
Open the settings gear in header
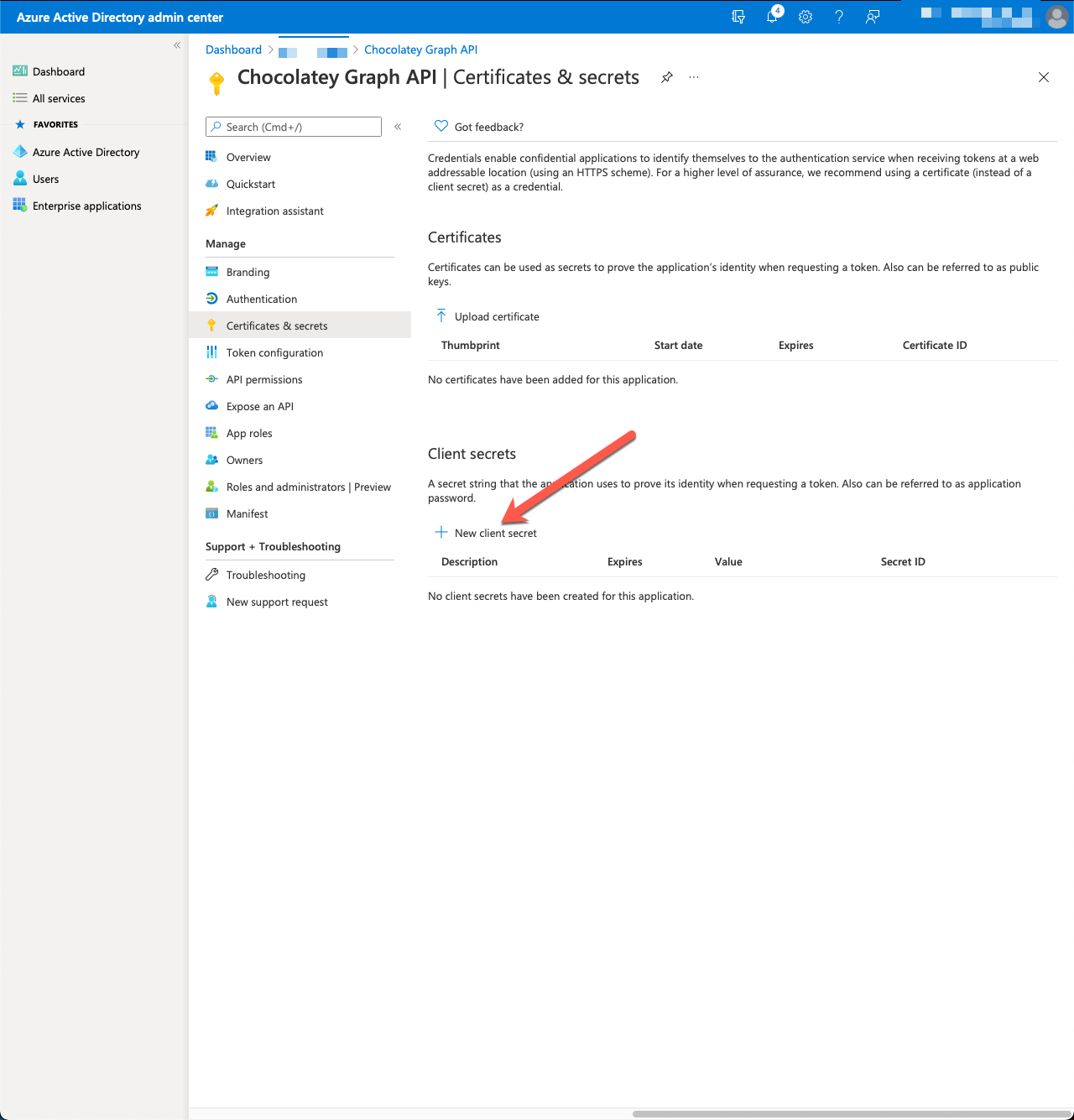coord(805,17)
